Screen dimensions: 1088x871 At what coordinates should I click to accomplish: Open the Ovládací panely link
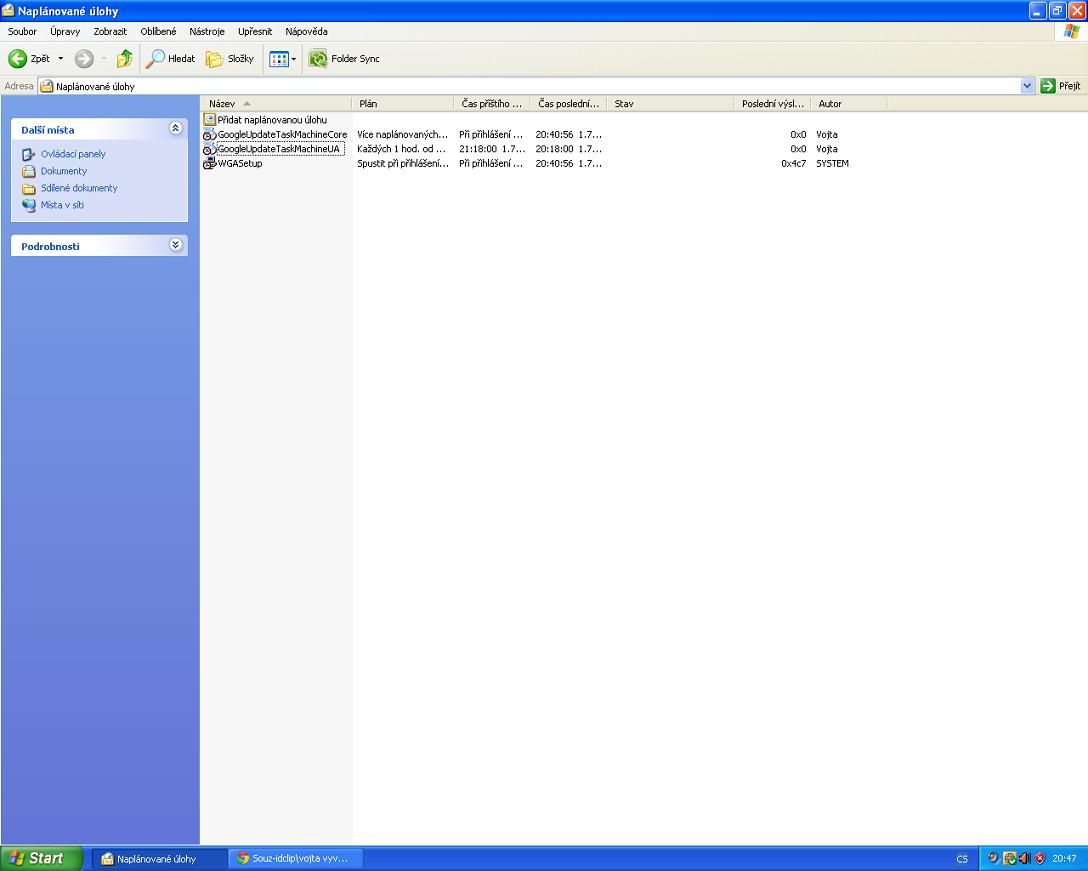point(73,154)
